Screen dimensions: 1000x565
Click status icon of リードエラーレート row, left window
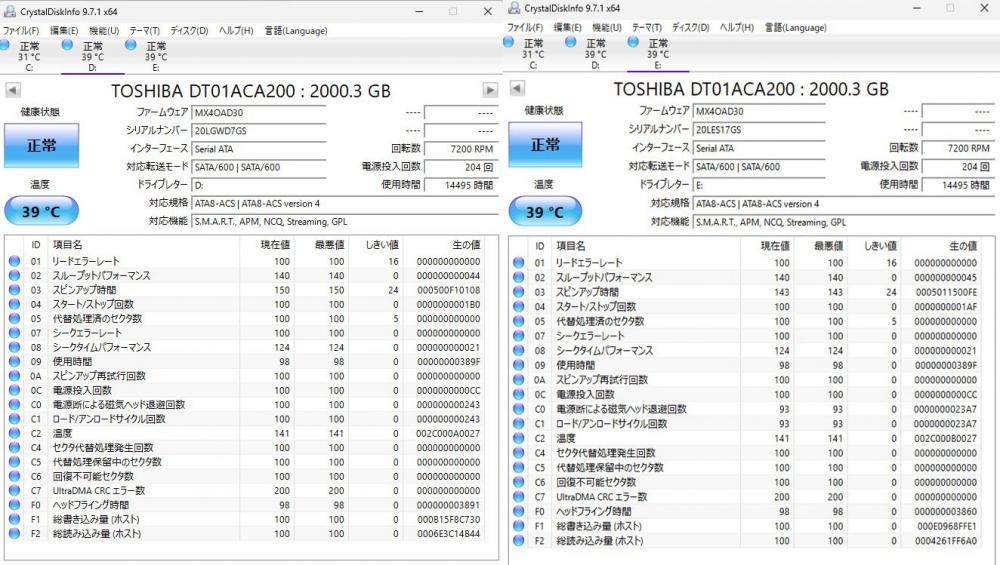coord(14,261)
